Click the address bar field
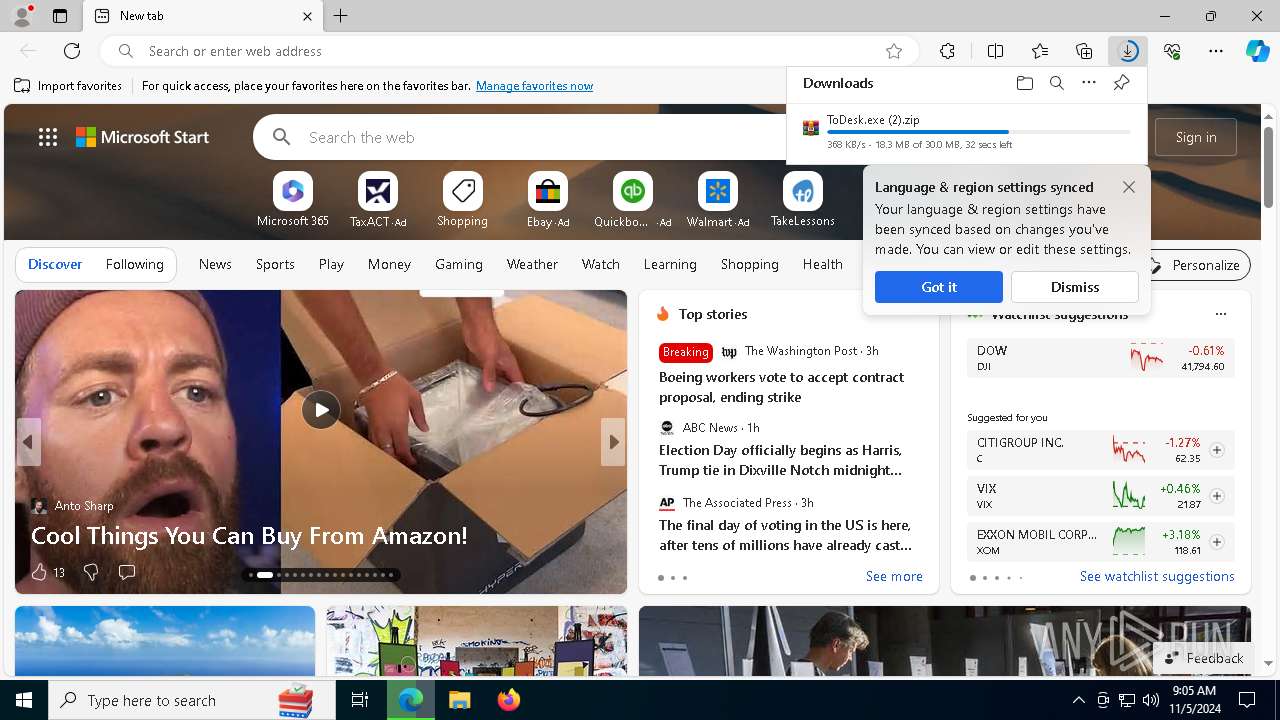Image resolution: width=1280 pixels, height=720 pixels. click(x=510, y=51)
